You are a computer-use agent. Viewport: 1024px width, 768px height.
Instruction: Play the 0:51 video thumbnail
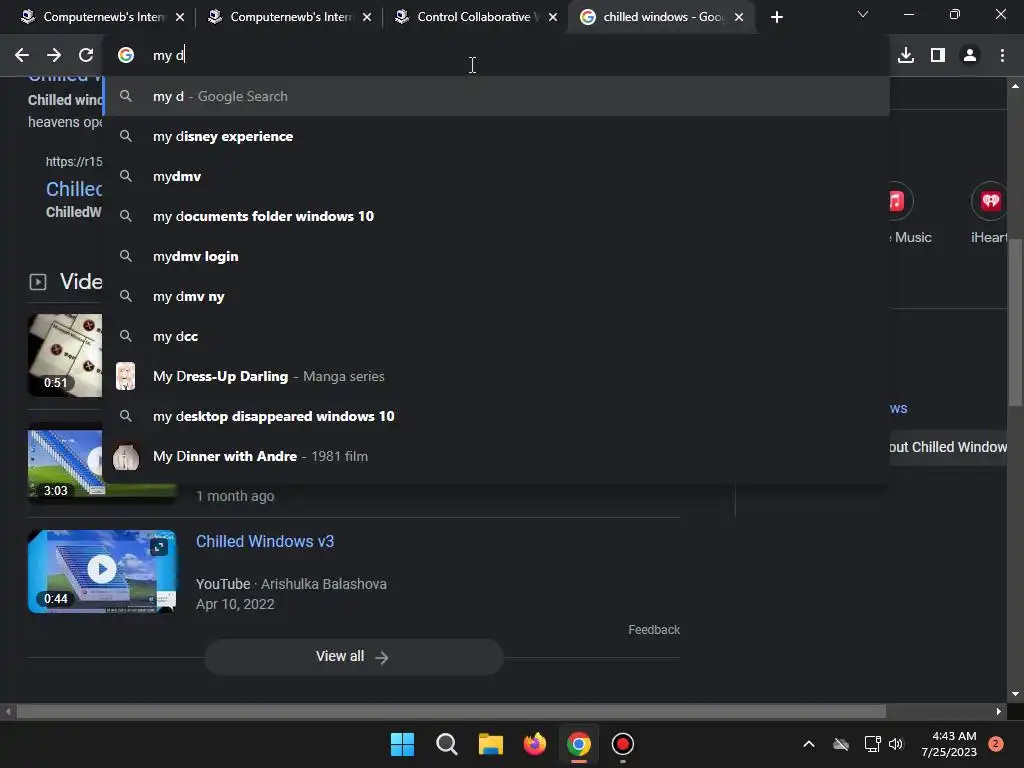tap(65, 355)
